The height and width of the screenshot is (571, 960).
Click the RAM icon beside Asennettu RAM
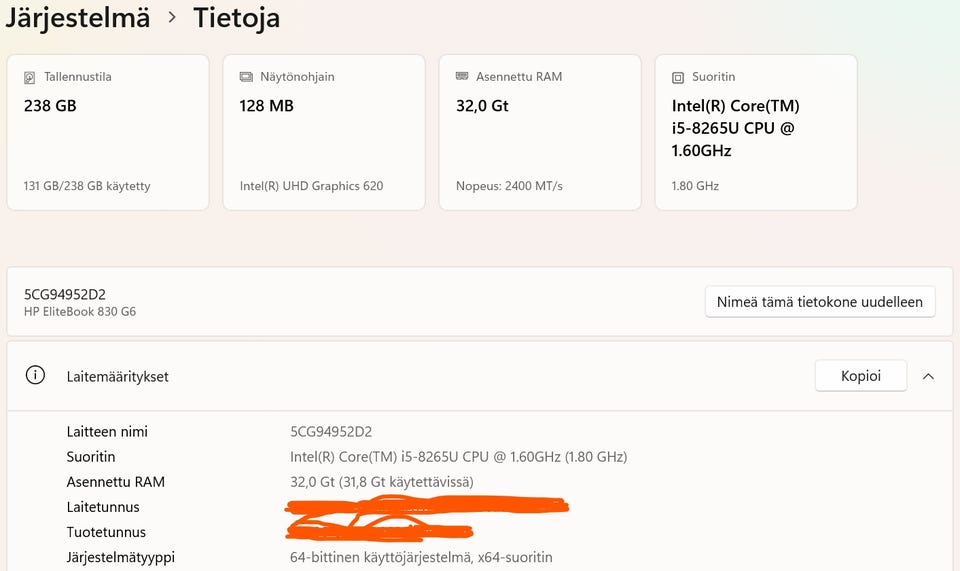[x=462, y=77]
